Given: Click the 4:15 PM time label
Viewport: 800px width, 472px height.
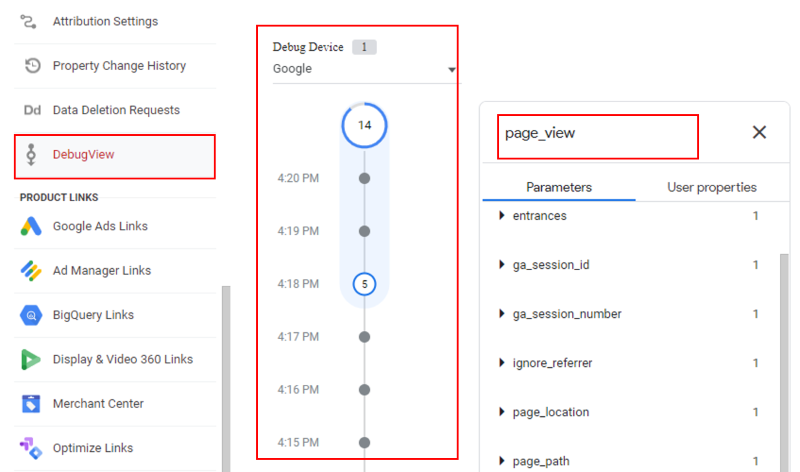Looking at the screenshot, I should pyautogui.click(x=298, y=442).
